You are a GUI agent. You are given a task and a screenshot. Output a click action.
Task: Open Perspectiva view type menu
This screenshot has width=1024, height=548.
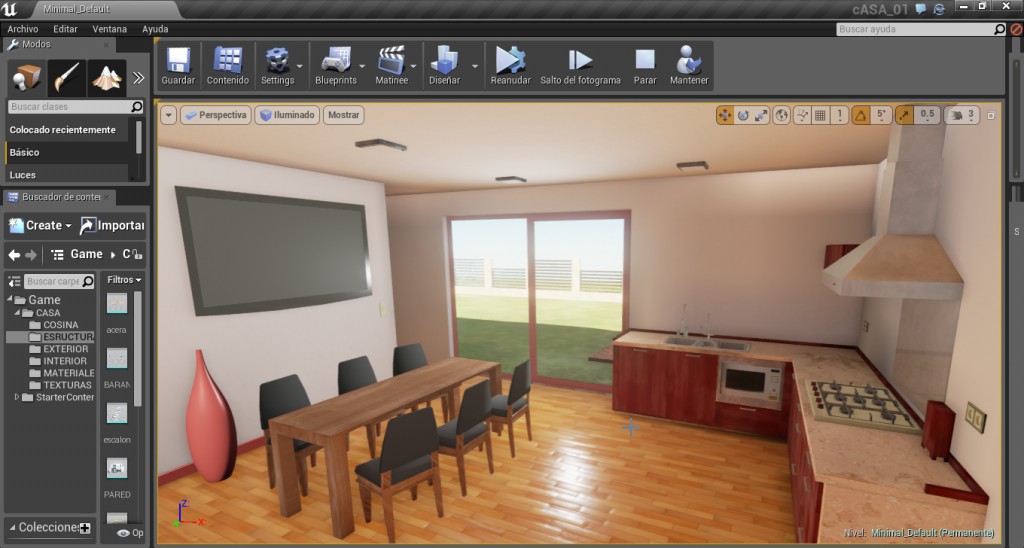[216, 115]
